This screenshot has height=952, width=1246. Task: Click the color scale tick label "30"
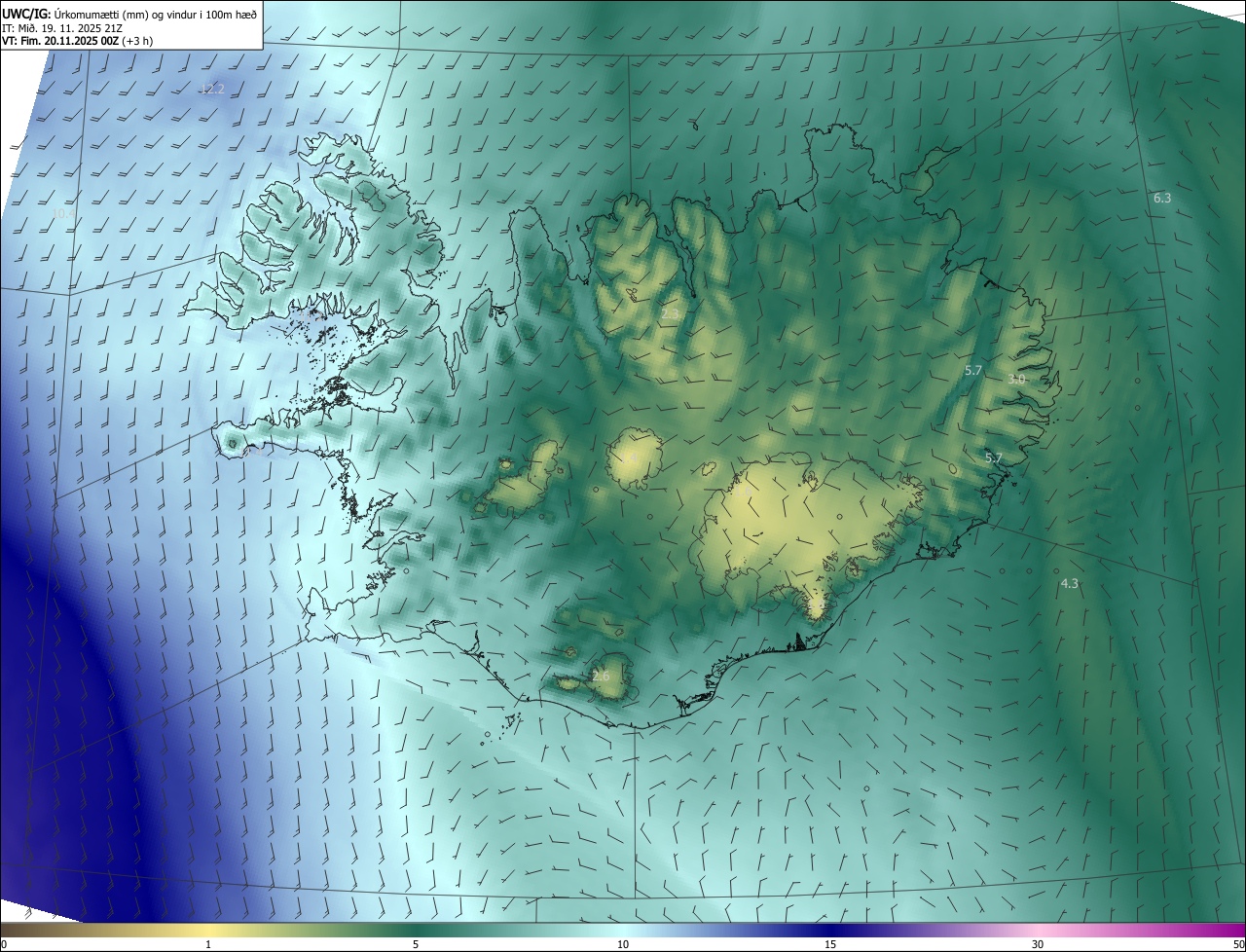click(1038, 945)
